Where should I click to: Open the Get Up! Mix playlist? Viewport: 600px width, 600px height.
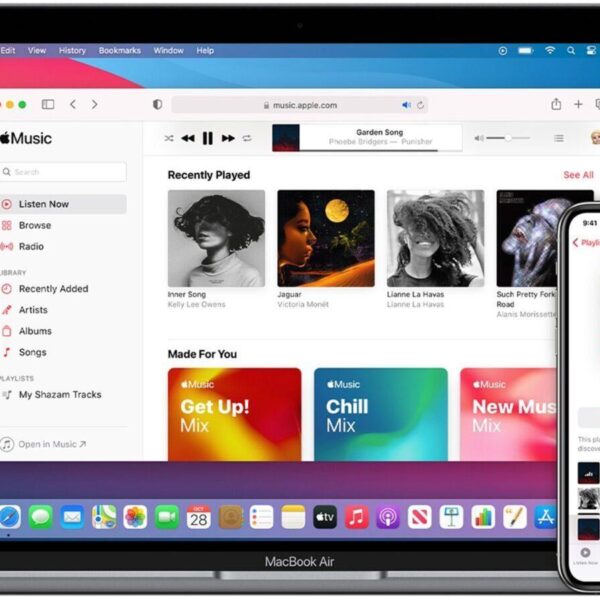235,414
